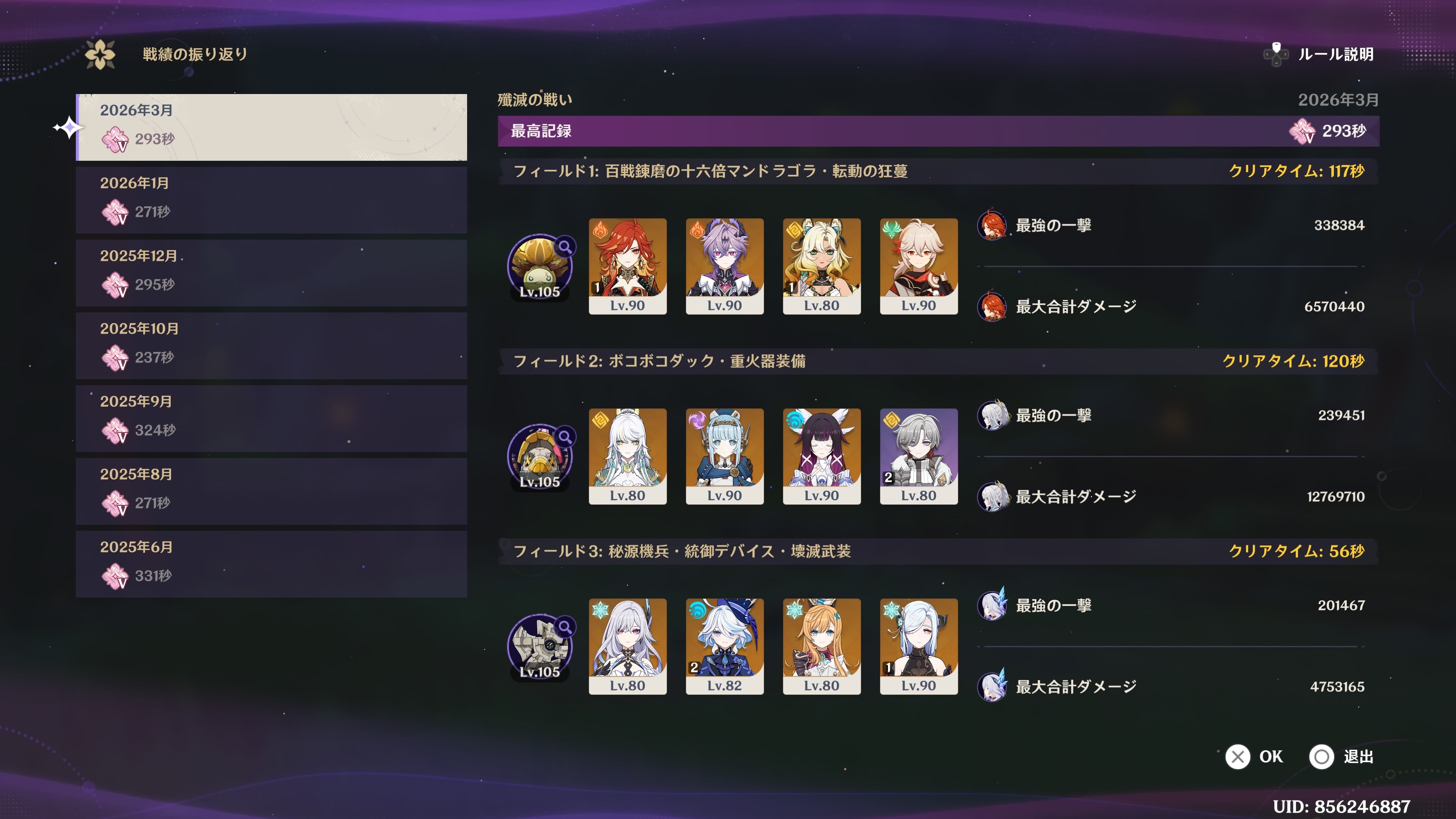Click the Field 3 最大合計ダメージ character avatar
The image size is (1456, 819).
[x=992, y=686]
